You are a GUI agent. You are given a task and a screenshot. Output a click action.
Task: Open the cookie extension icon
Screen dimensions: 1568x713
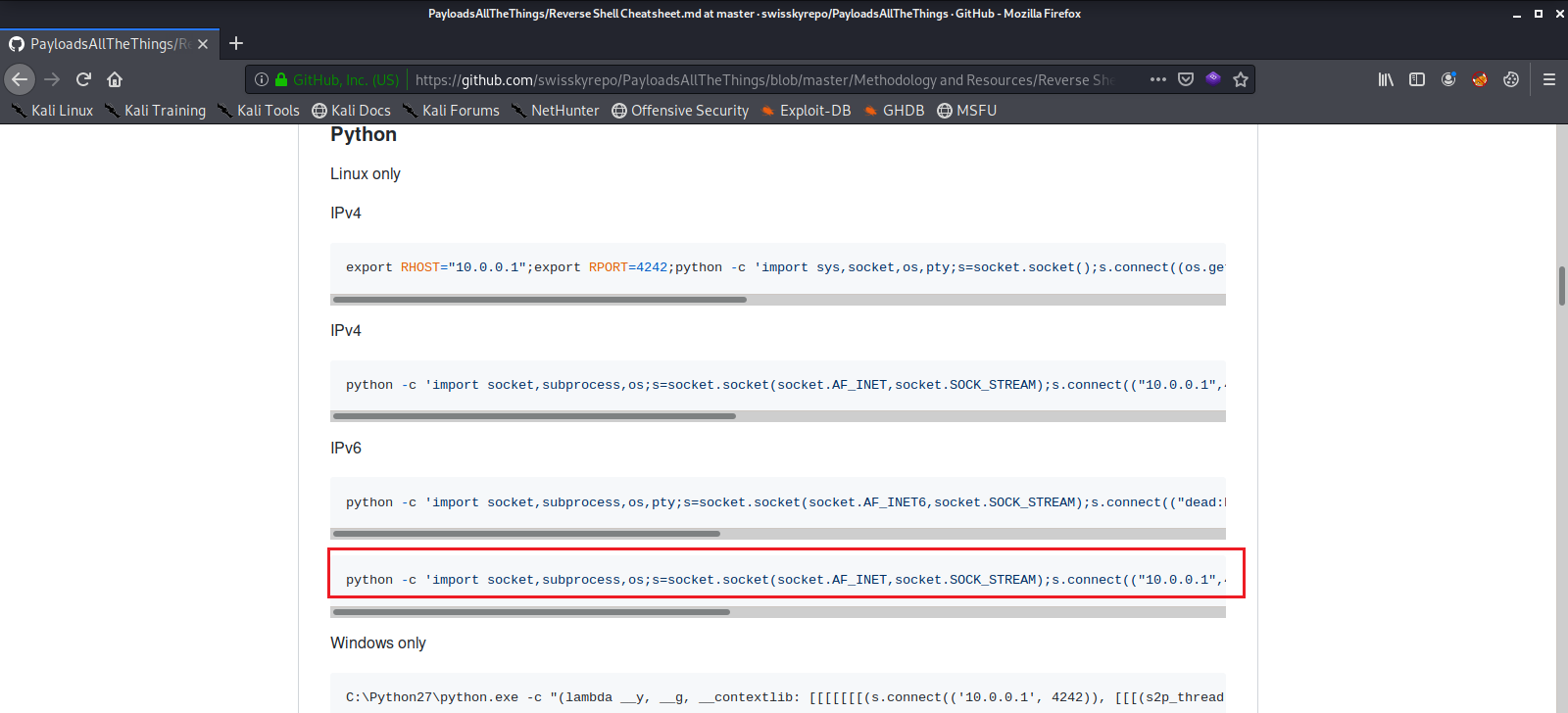[1511, 79]
